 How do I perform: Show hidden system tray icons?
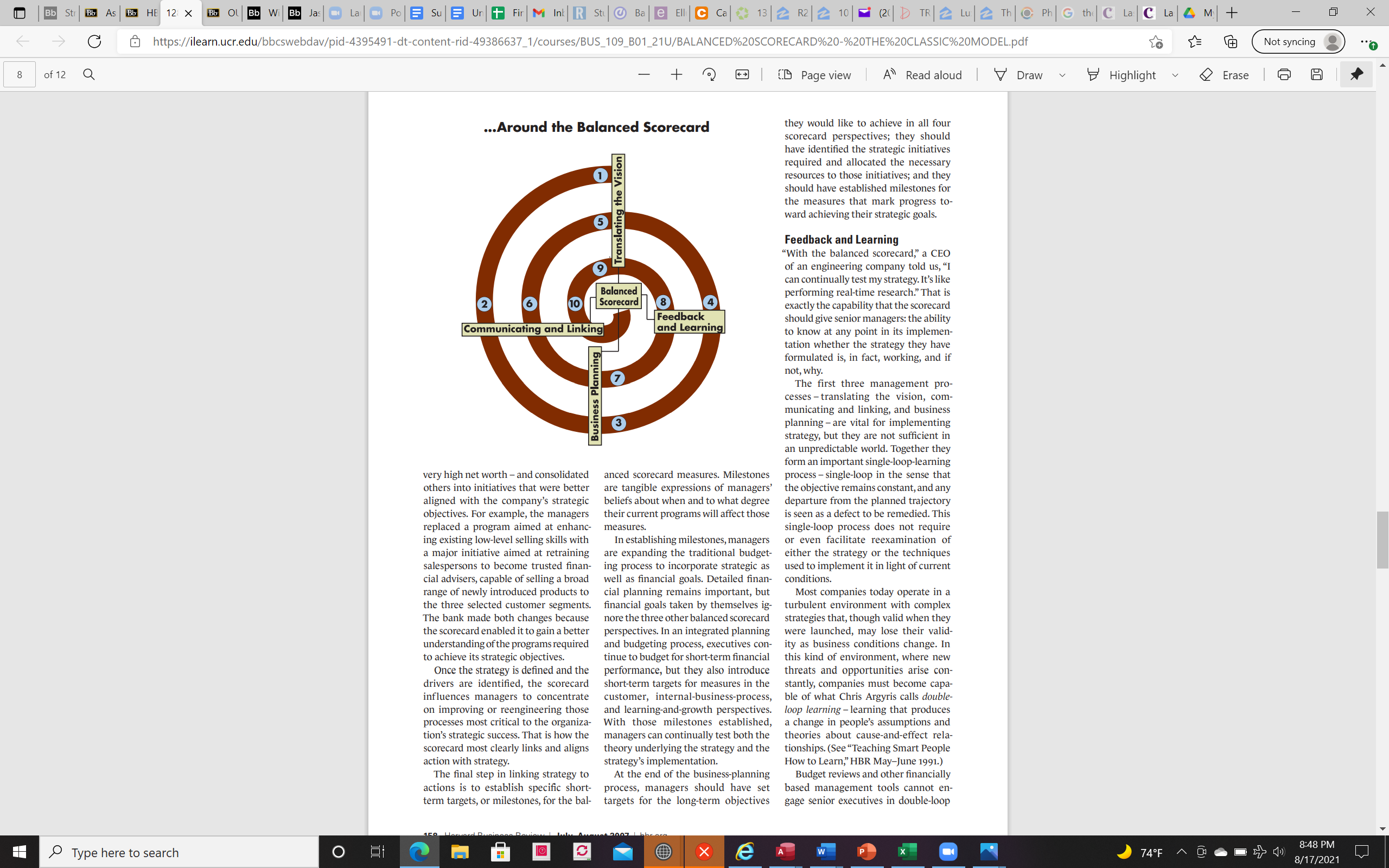[1181, 852]
